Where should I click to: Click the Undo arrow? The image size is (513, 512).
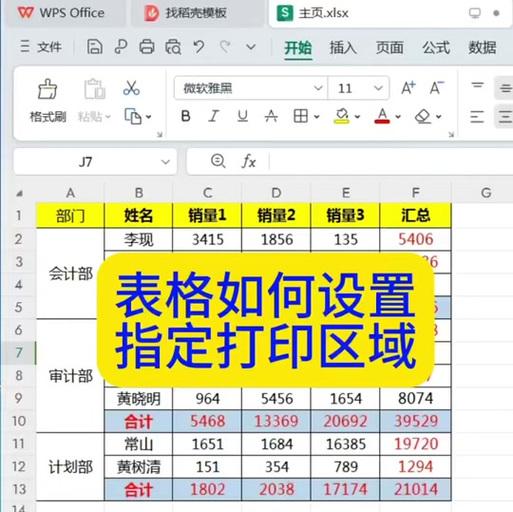pos(199,47)
